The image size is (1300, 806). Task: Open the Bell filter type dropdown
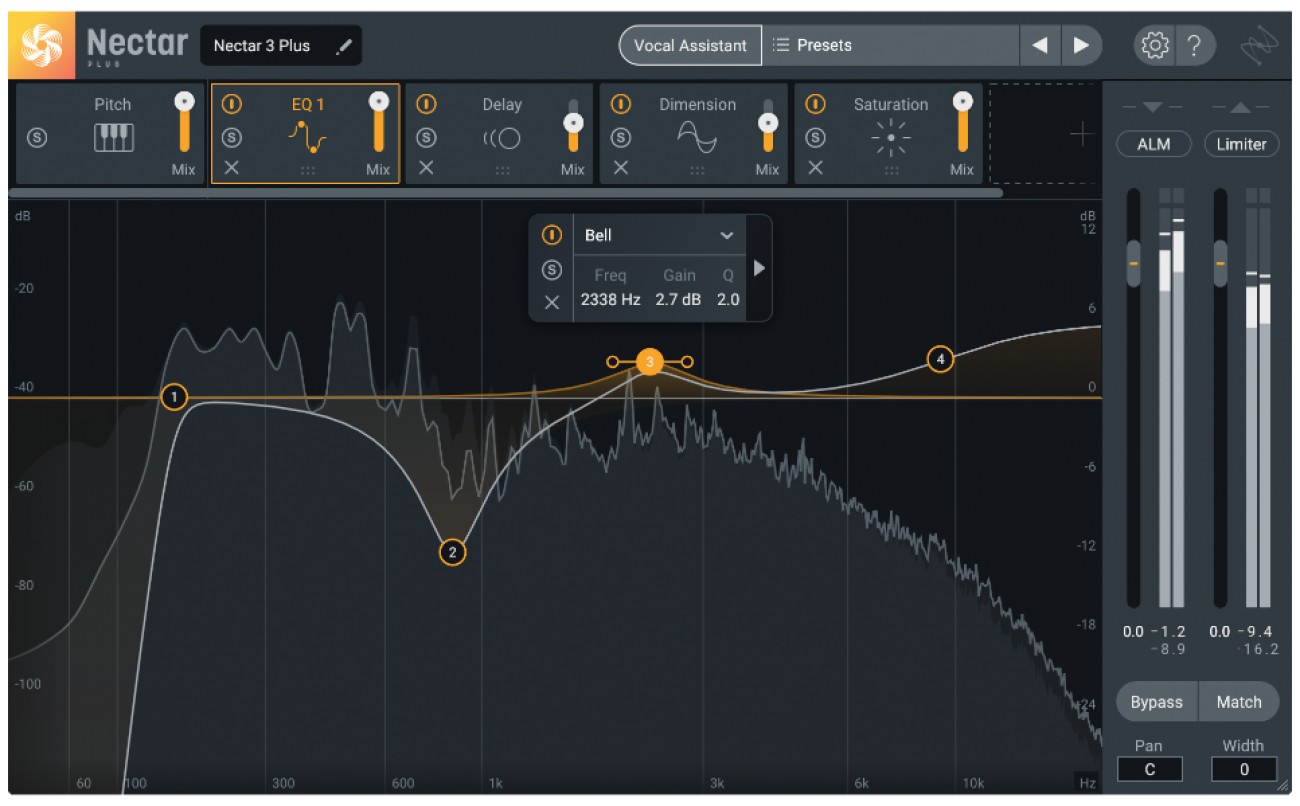727,236
